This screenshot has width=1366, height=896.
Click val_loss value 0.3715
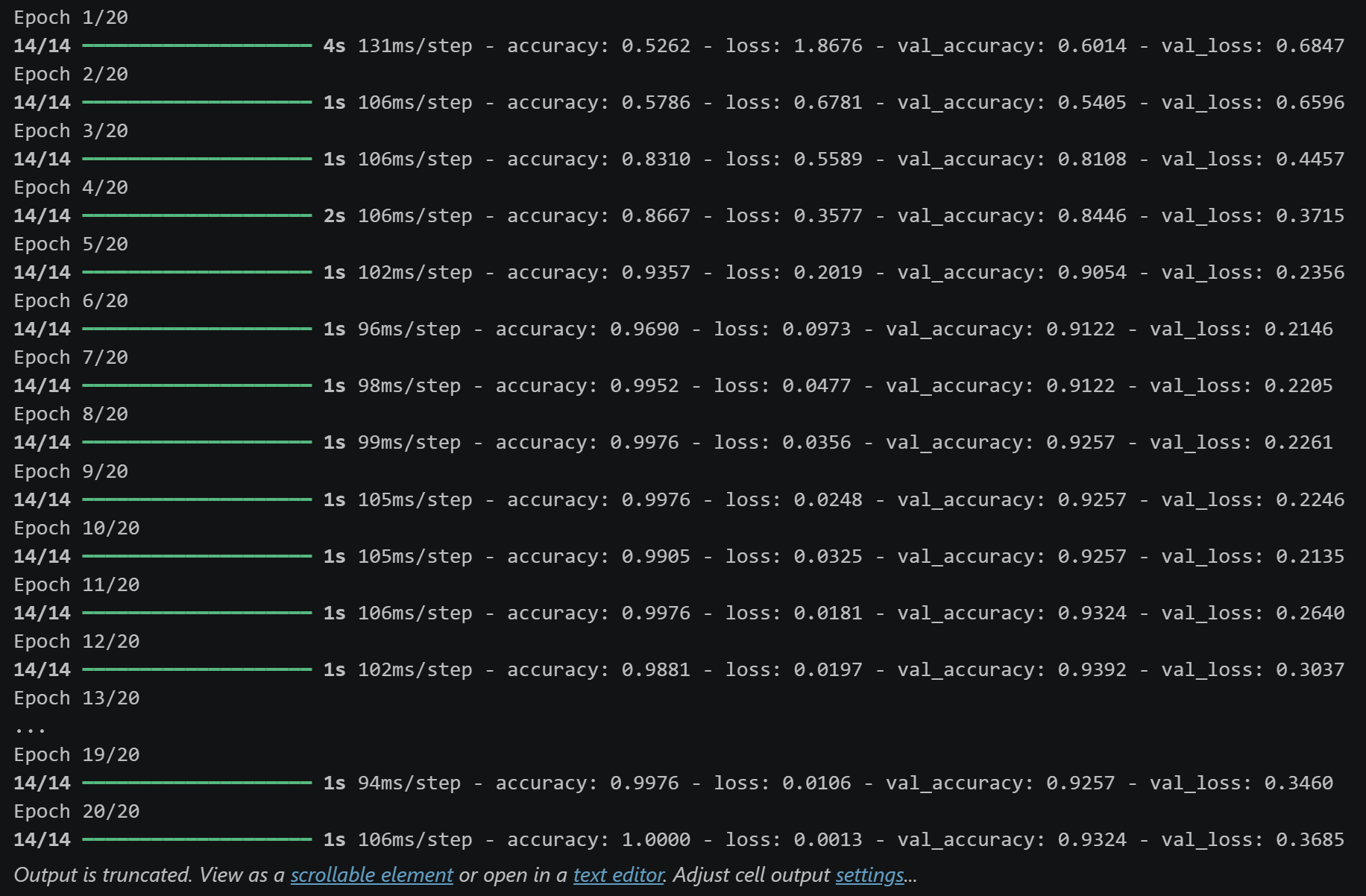pos(1310,215)
